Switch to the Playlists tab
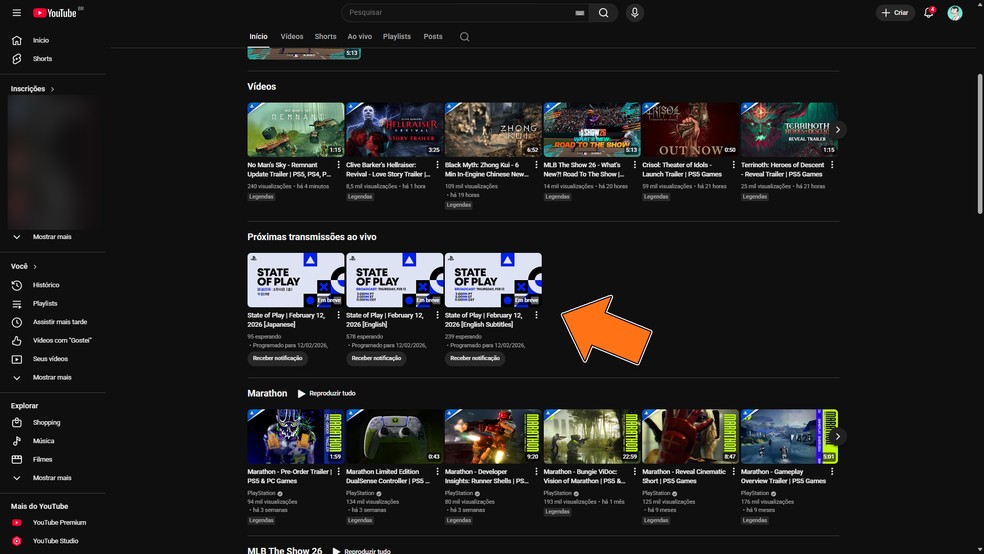Image resolution: width=984 pixels, height=554 pixels. click(396, 37)
